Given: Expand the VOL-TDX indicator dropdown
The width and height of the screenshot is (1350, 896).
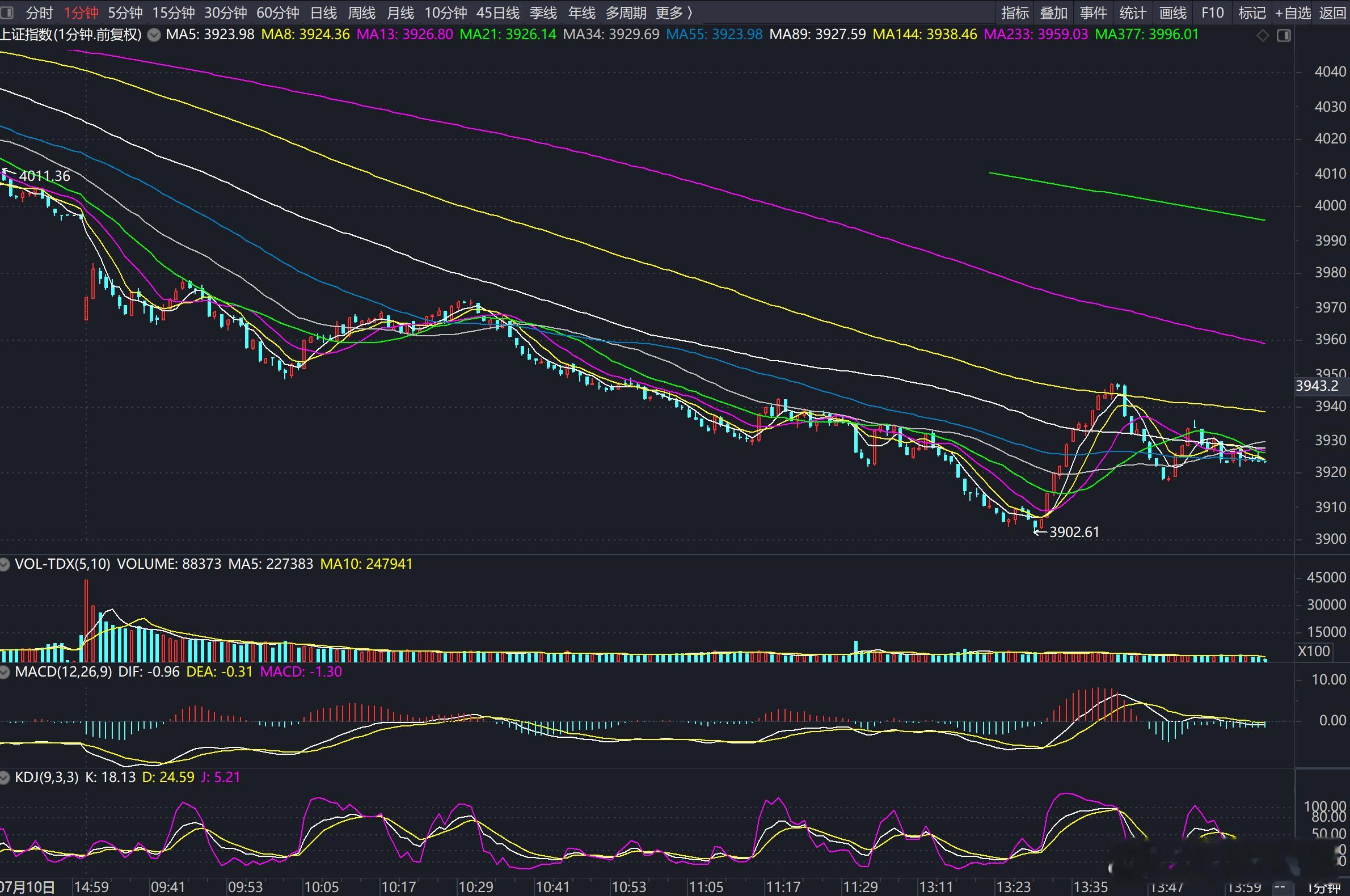Looking at the screenshot, I should click(x=5, y=565).
